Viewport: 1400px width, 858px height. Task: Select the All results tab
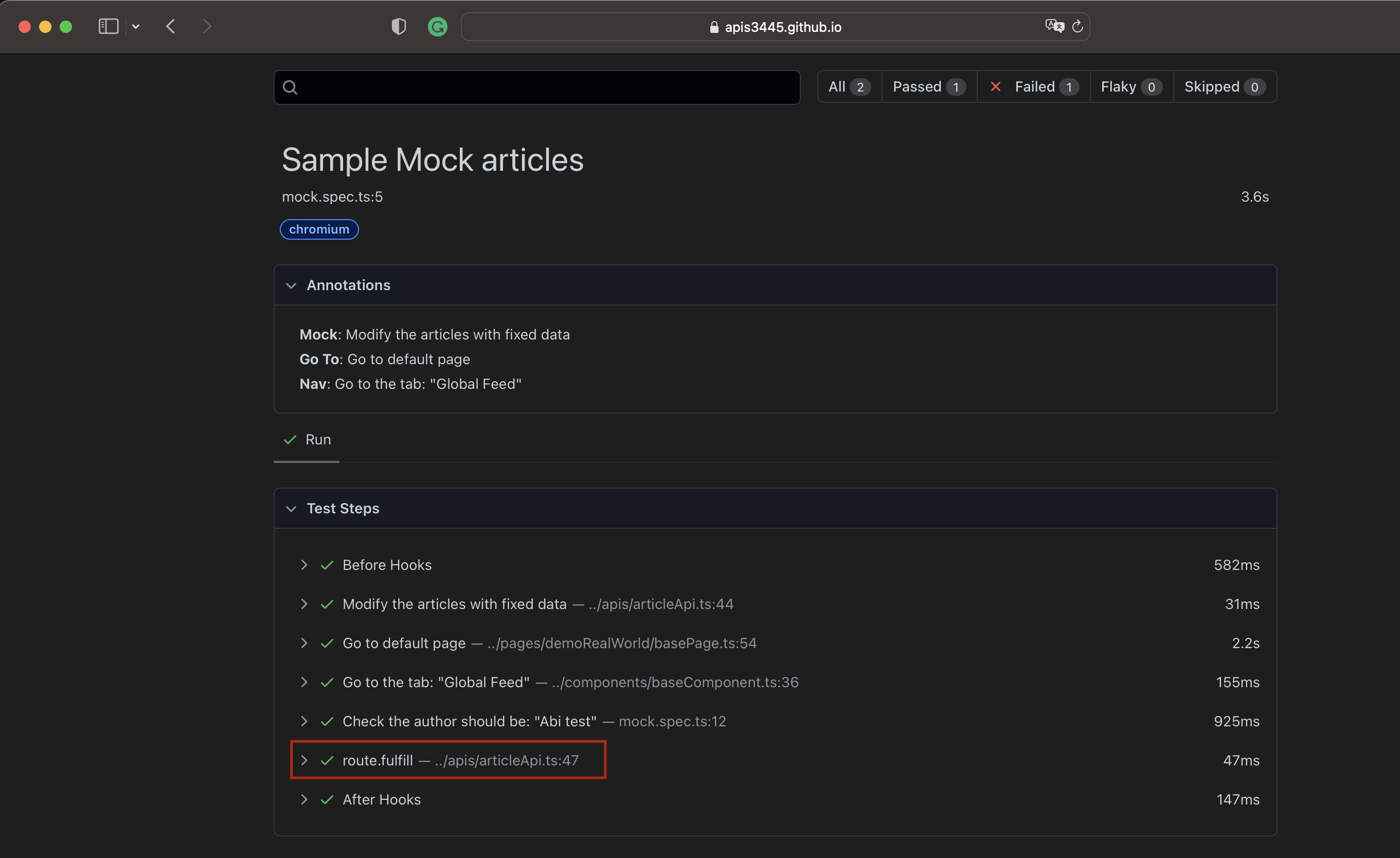tap(848, 86)
